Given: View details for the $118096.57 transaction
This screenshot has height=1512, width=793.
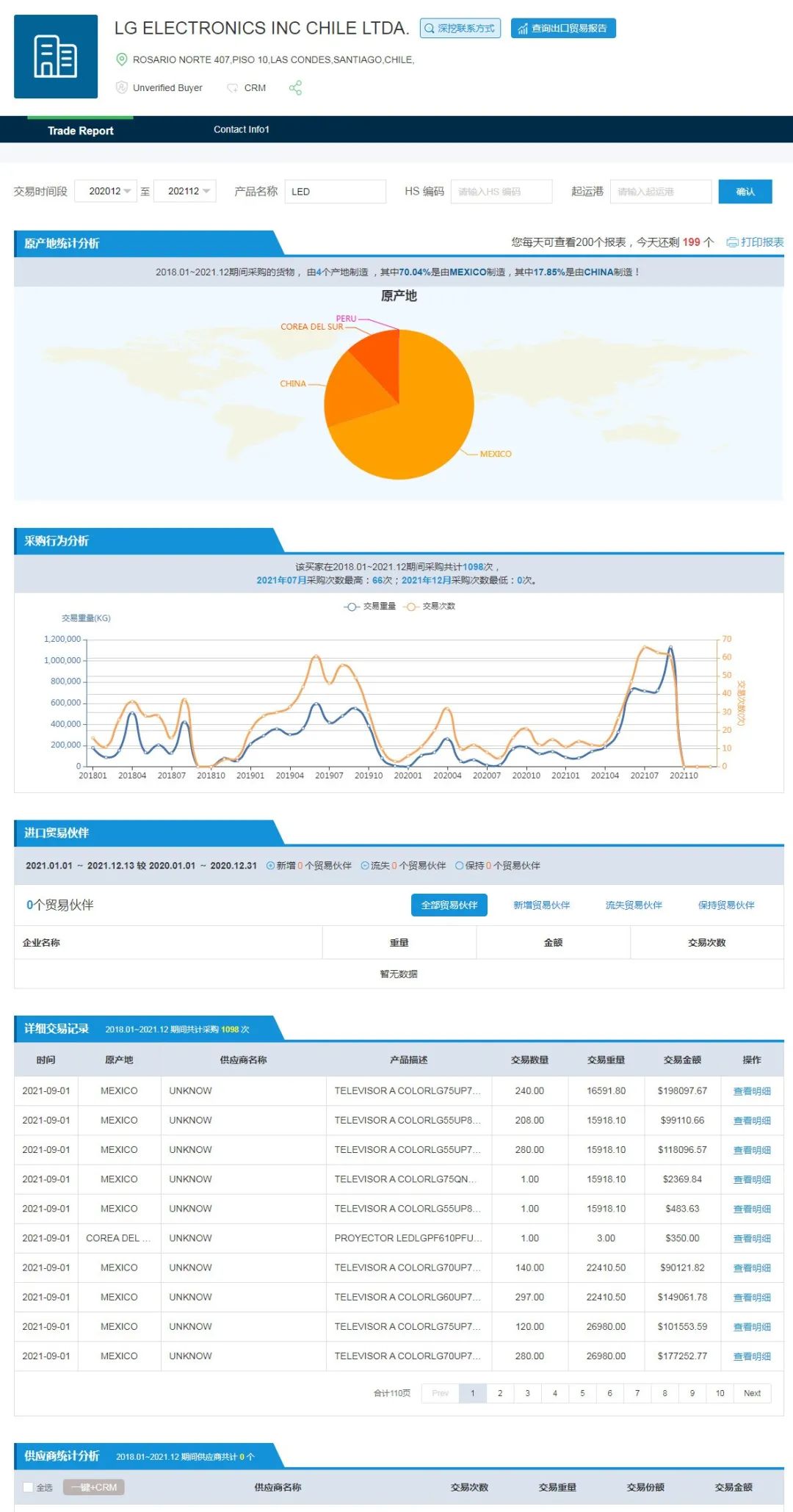Looking at the screenshot, I should click(752, 1150).
